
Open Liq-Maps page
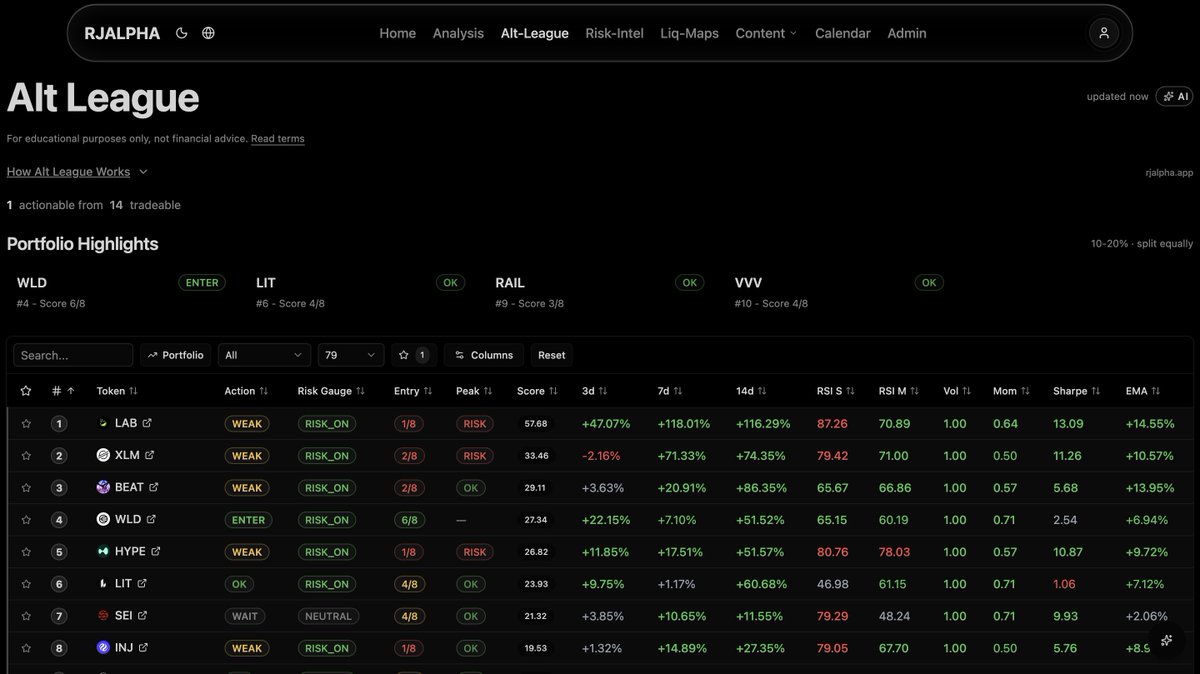689,33
